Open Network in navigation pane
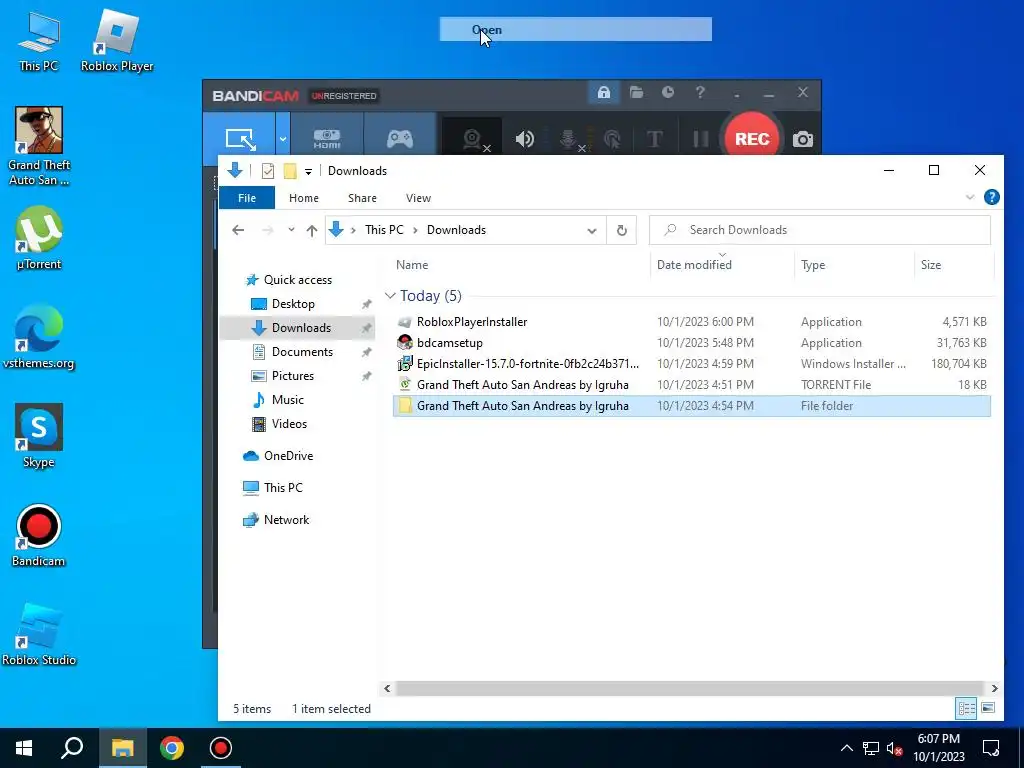The image size is (1024, 768). tap(286, 520)
